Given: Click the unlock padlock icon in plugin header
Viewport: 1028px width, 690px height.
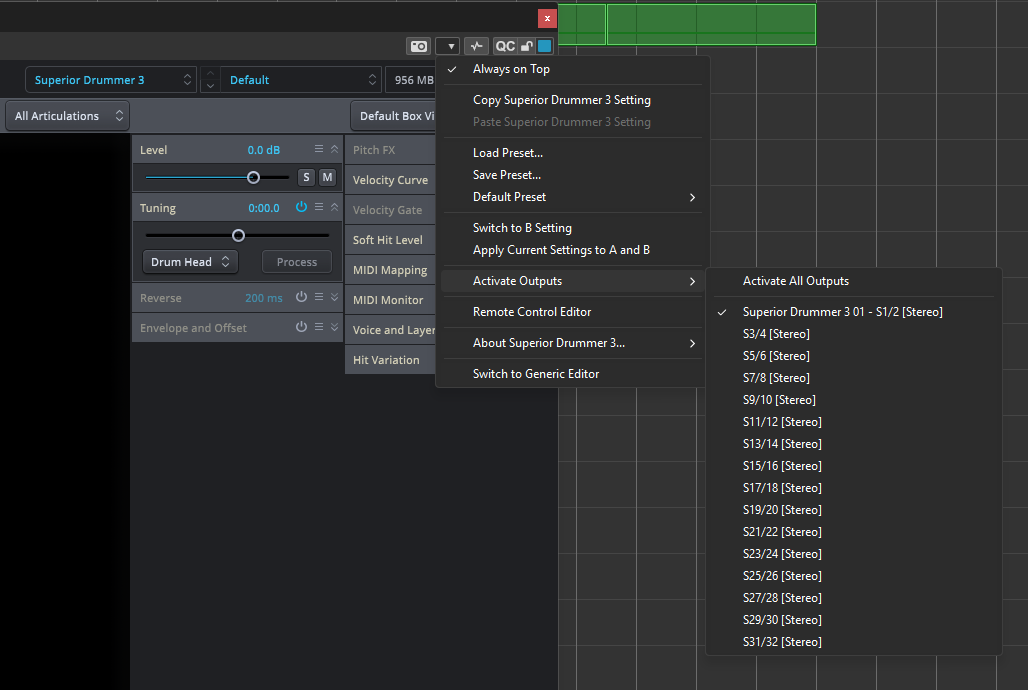Looking at the screenshot, I should pyautogui.click(x=527, y=46).
